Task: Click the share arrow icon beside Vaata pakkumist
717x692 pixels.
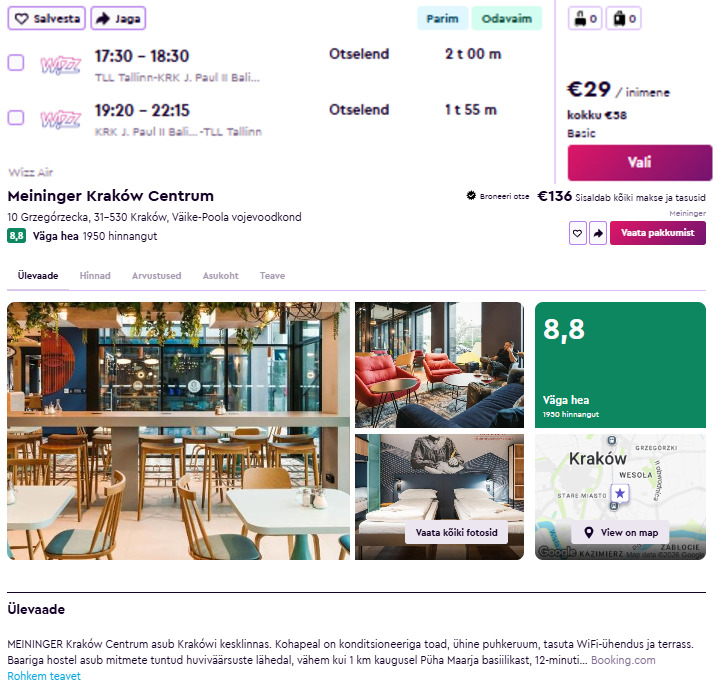Action: coord(598,233)
